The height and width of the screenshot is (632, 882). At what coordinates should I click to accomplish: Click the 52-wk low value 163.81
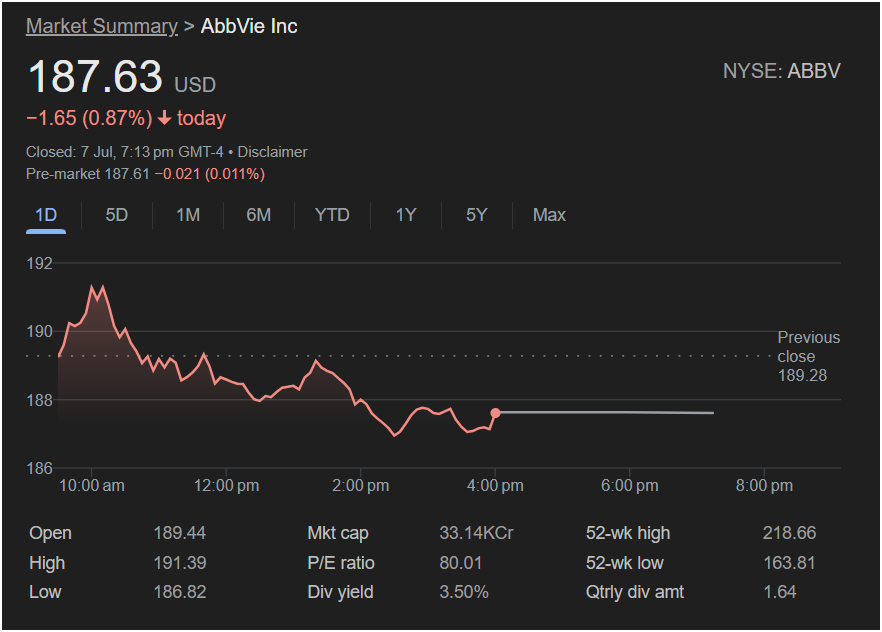[x=789, y=562]
